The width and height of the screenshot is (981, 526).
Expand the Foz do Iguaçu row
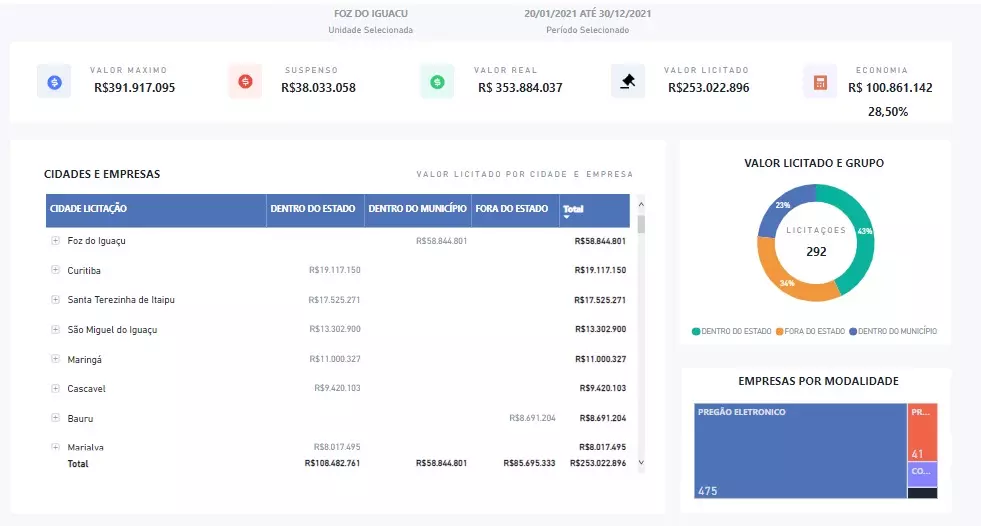pos(55,241)
